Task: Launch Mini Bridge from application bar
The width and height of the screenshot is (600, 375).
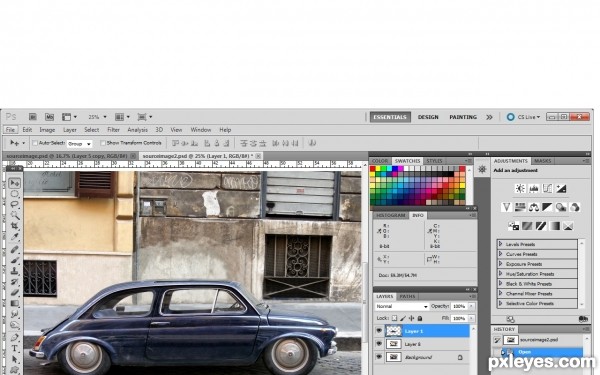Action: click(49, 117)
